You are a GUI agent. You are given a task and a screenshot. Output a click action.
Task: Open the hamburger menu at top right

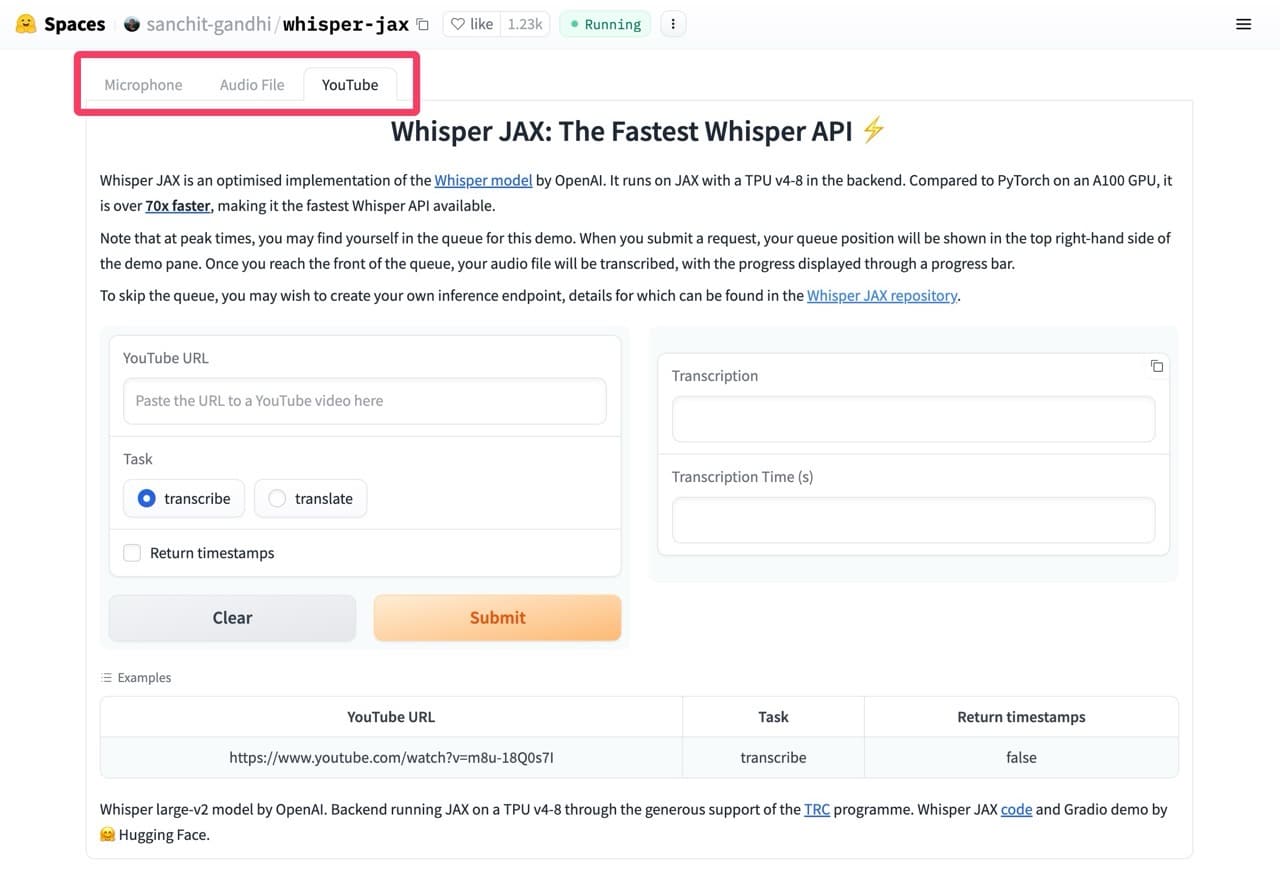pos(1243,24)
